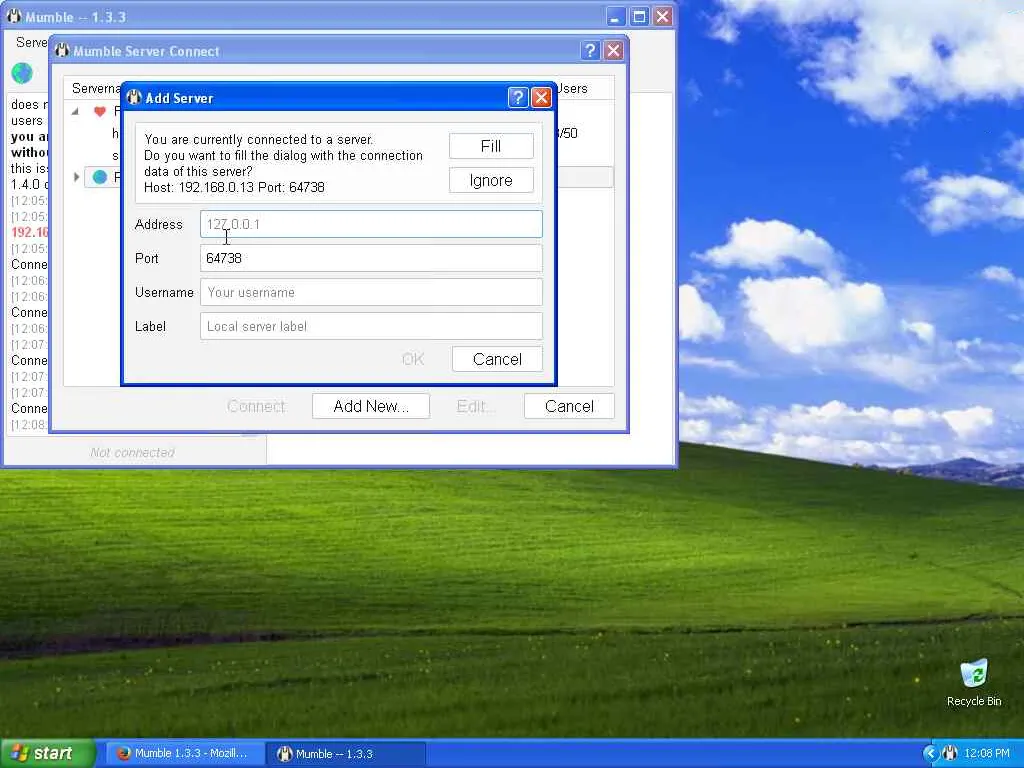1024x768 pixels.
Task: Click the Host: 192.168.0.13 Port text
Action: pyautogui.click(x=234, y=187)
